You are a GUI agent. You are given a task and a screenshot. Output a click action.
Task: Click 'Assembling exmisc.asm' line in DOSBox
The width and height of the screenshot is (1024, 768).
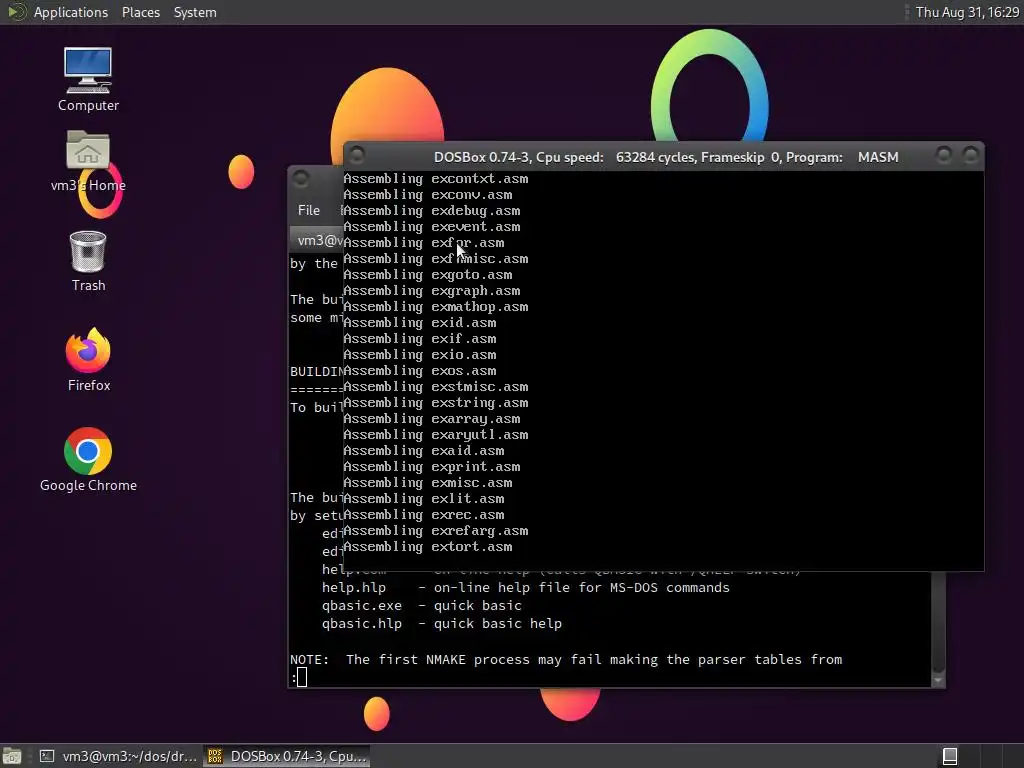(x=428, y=483)
